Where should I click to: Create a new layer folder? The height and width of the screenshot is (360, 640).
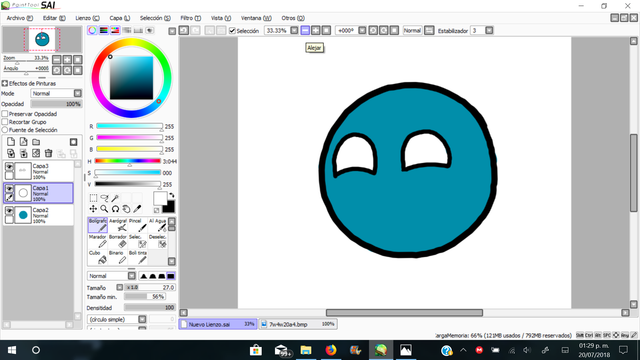click(x=36, y=142)
